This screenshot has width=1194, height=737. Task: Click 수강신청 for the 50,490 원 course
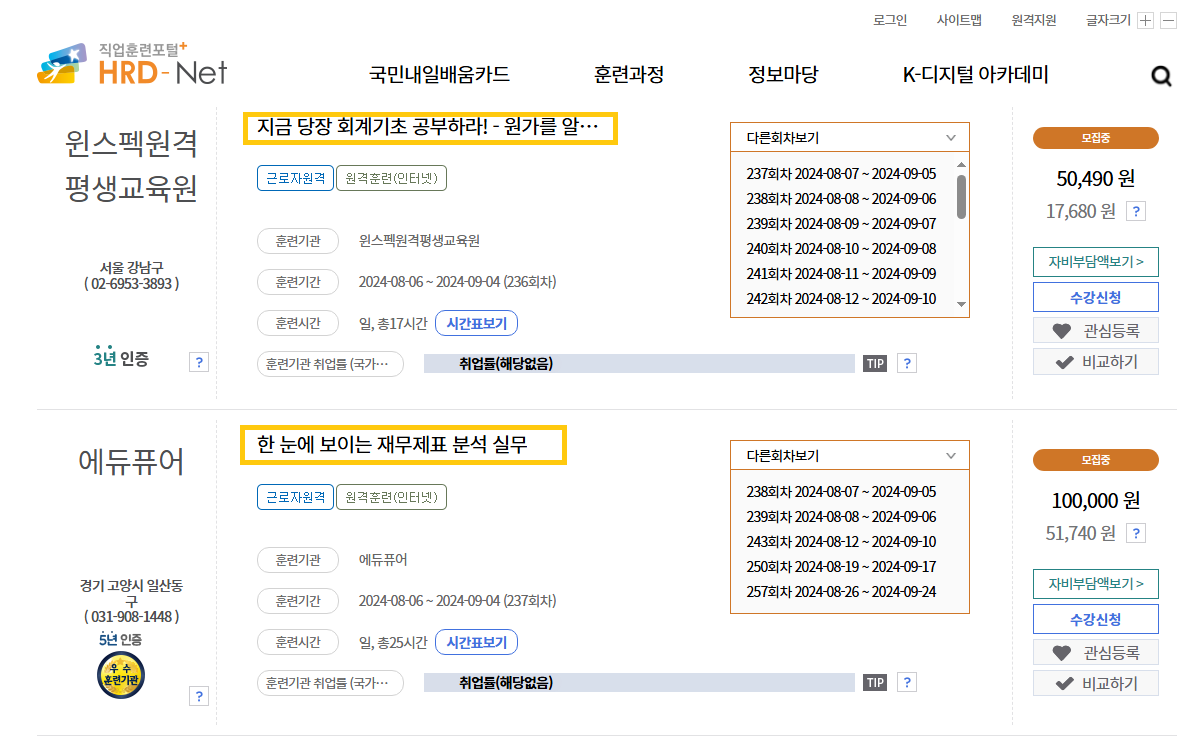pyautogui.click(x=1095, y=298)
